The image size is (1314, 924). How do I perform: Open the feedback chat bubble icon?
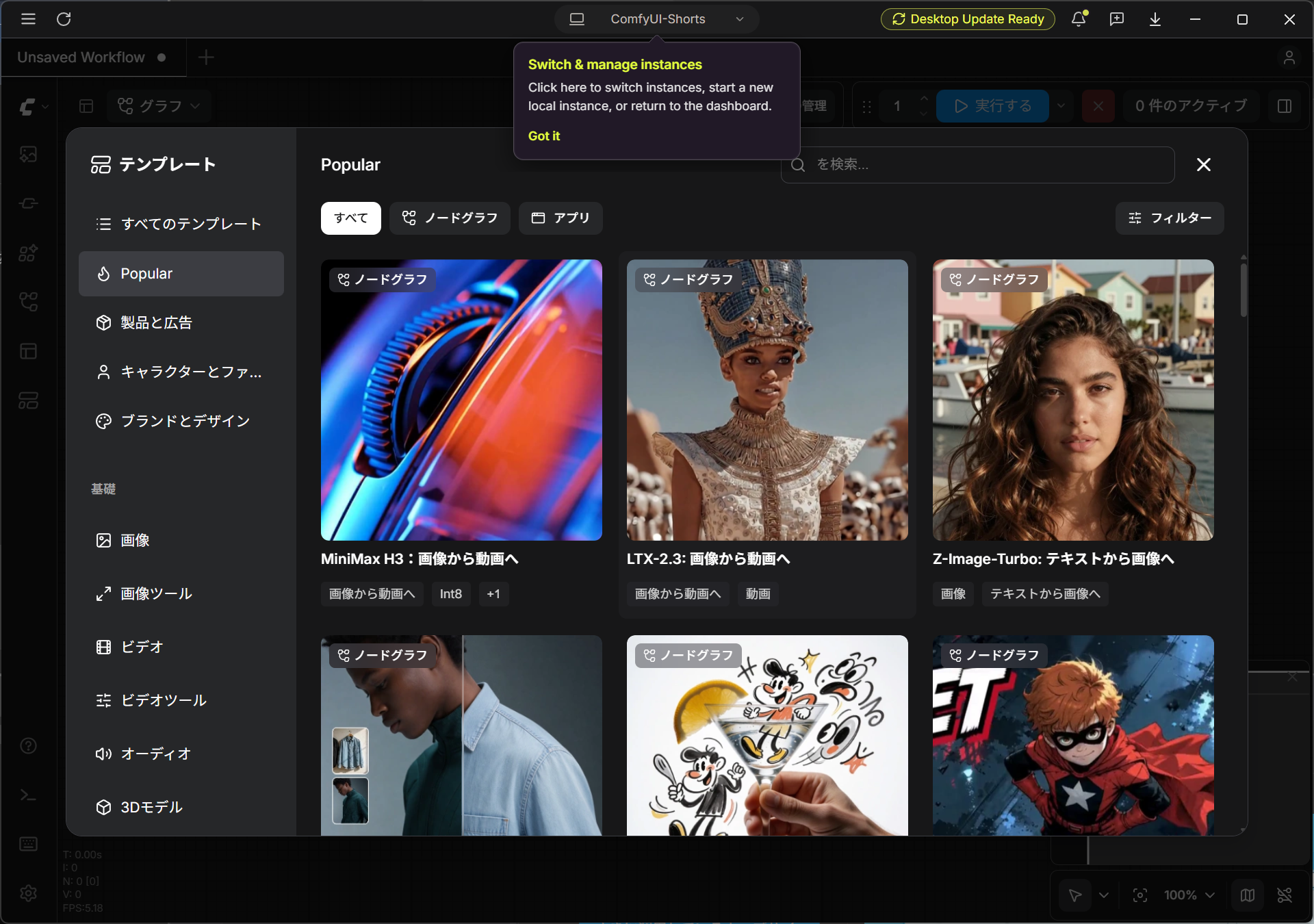coord(1117,19)
